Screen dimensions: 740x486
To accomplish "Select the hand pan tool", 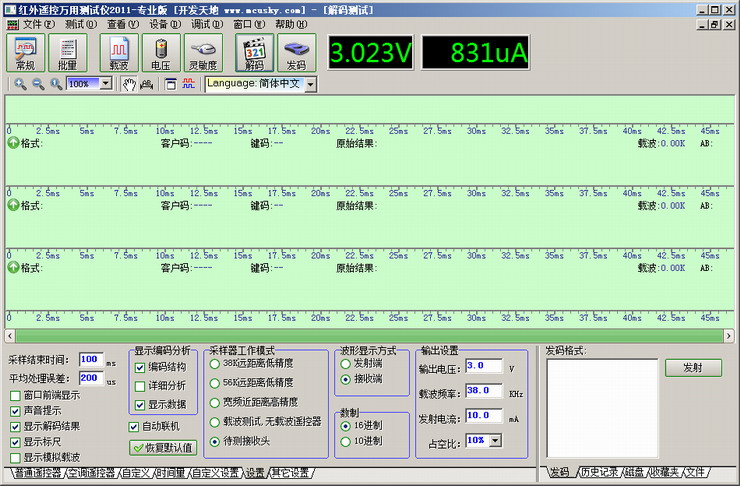I will click(128, 84).
